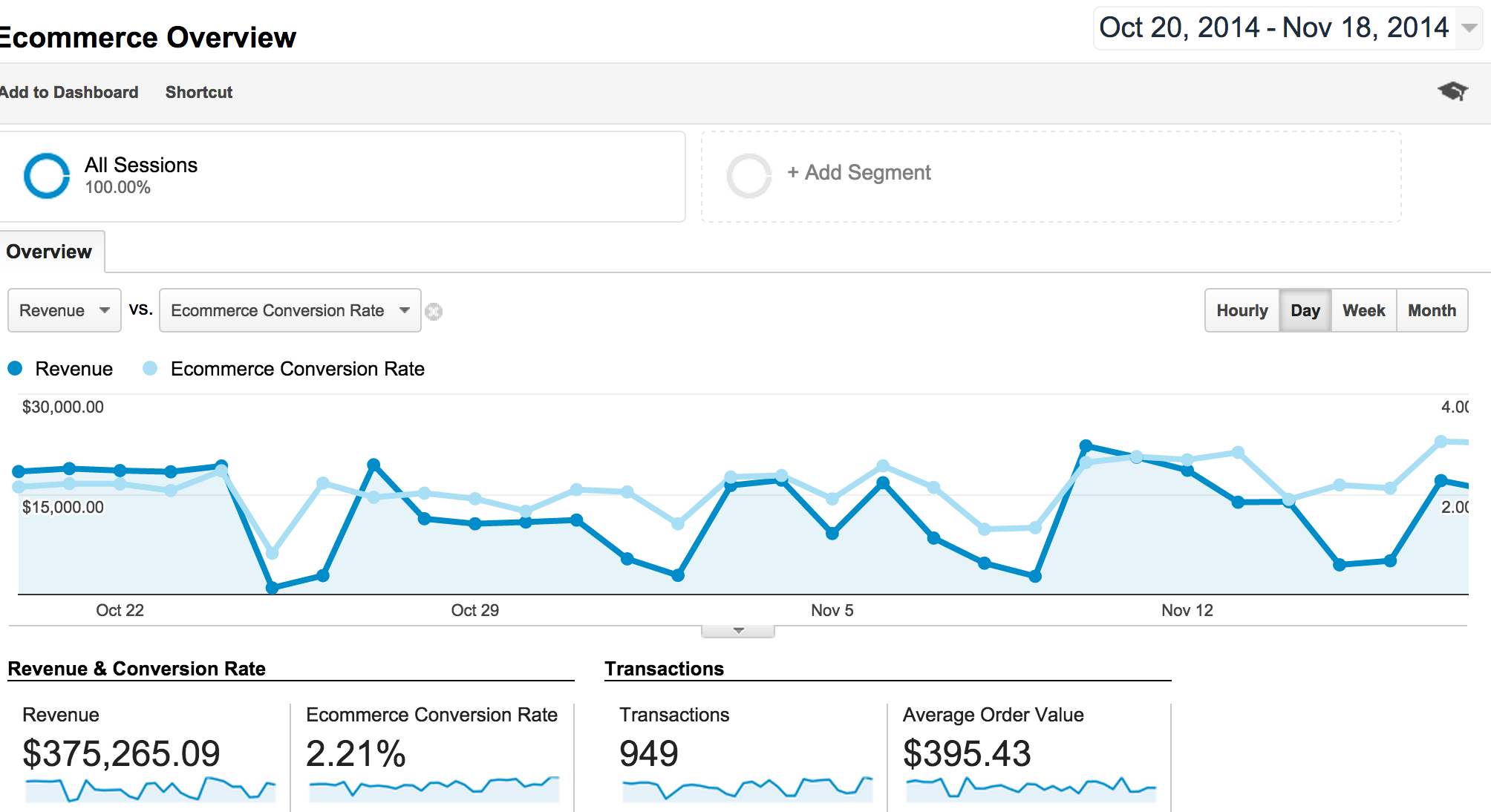Click the Revenue & Conversion Rate section heading

137,669
